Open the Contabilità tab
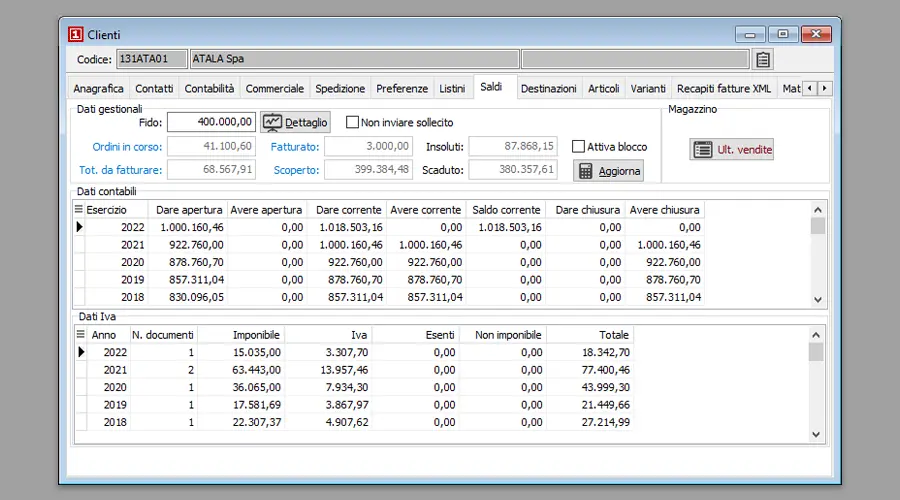900x500 pixels. pos(209,89)
